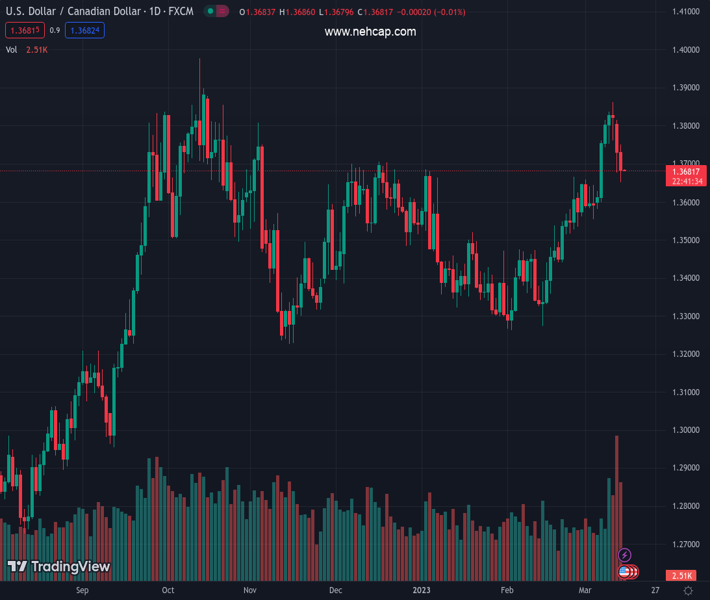Click the 2023 label on time axis

tap(425, 591)
